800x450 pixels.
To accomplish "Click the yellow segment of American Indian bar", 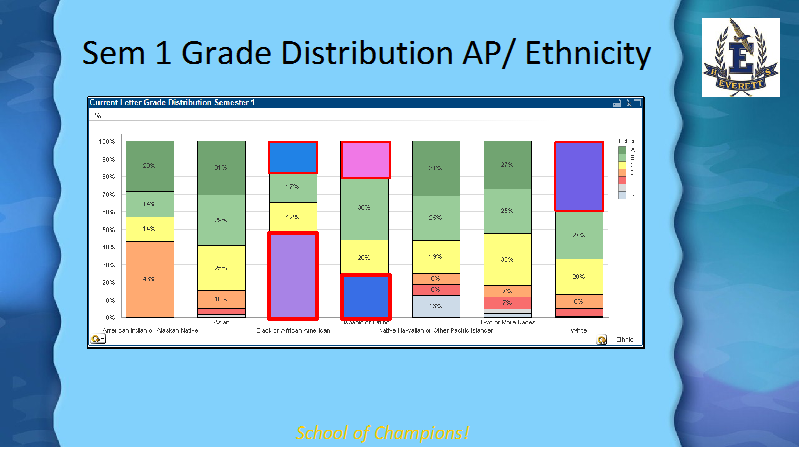I will (150, 229).
